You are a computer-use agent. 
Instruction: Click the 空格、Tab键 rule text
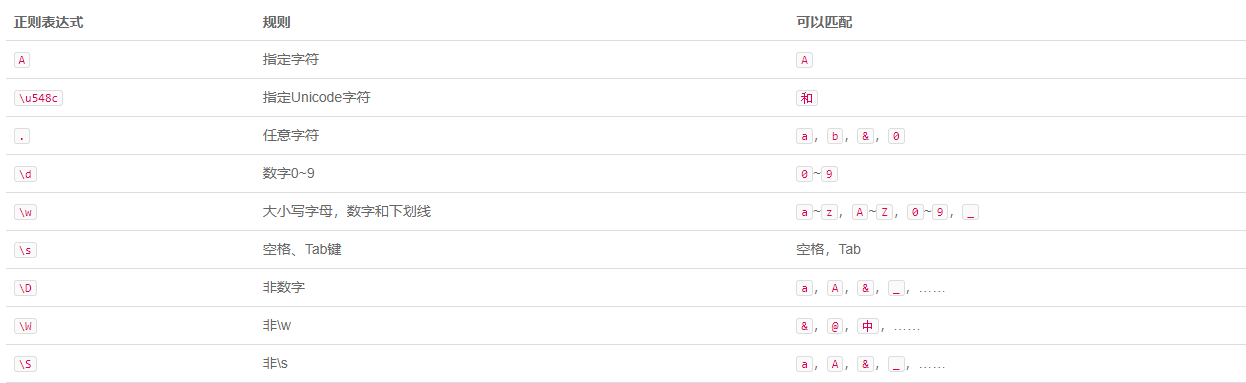pos(302,250)
